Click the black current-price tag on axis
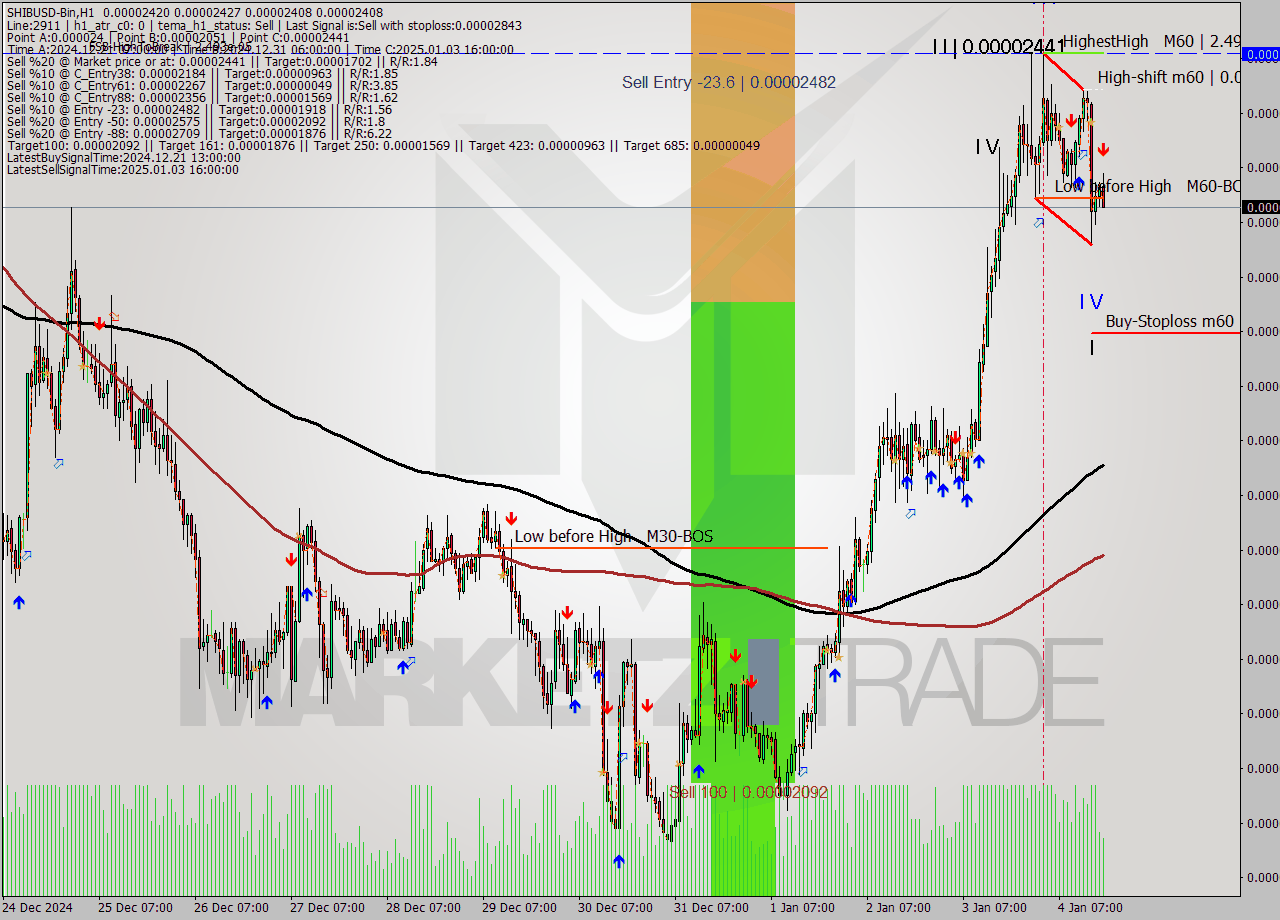The image size is (1280, 920). (x=1261, y=207)
